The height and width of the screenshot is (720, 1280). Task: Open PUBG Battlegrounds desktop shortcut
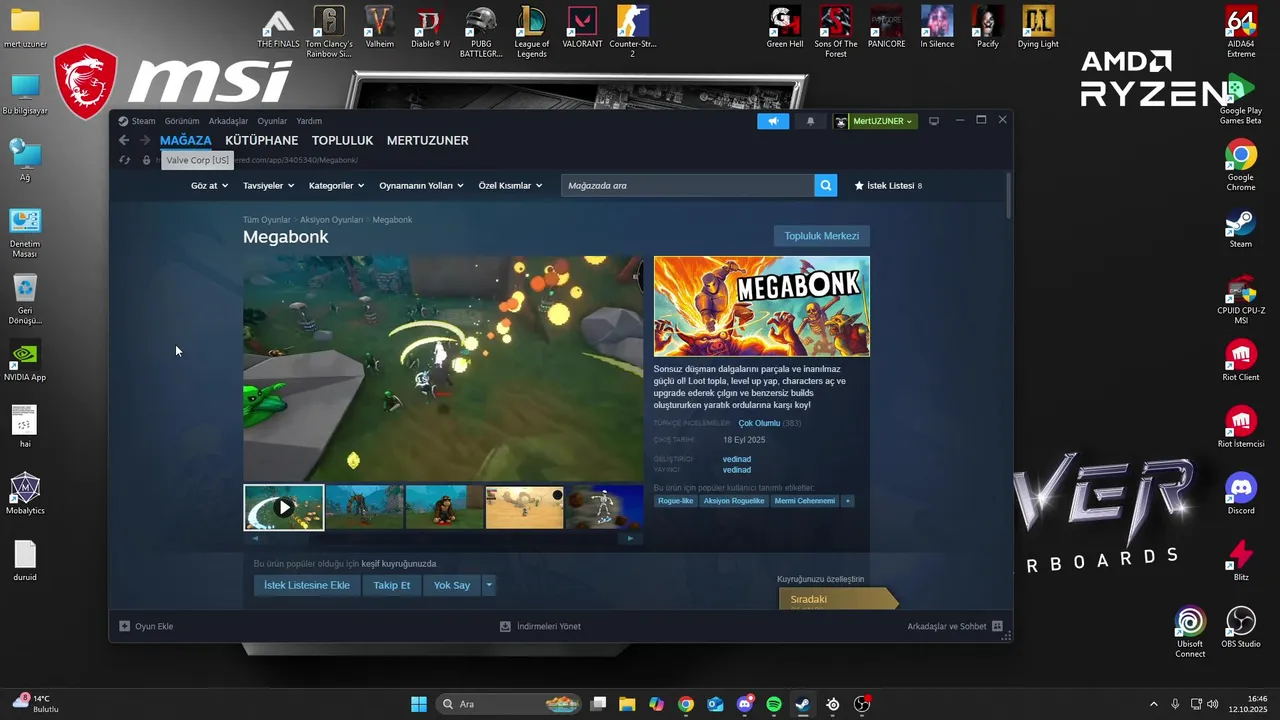[481, 32]
